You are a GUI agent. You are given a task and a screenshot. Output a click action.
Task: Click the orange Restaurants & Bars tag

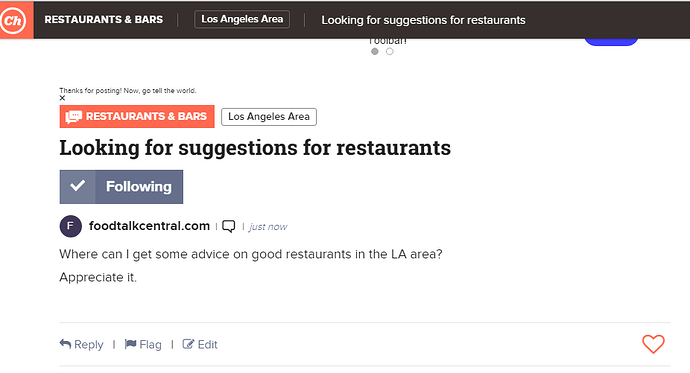coord(137,117)
